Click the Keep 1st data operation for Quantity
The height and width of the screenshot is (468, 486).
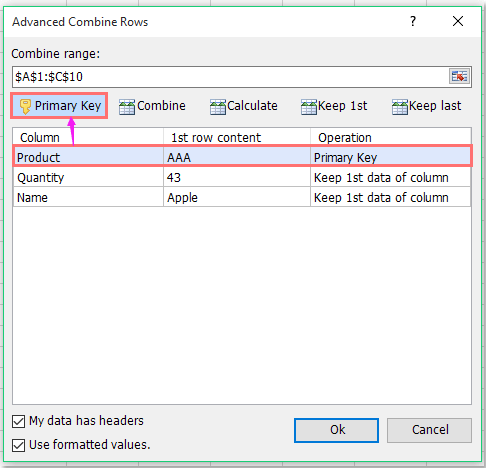click(x=381, y=177)
